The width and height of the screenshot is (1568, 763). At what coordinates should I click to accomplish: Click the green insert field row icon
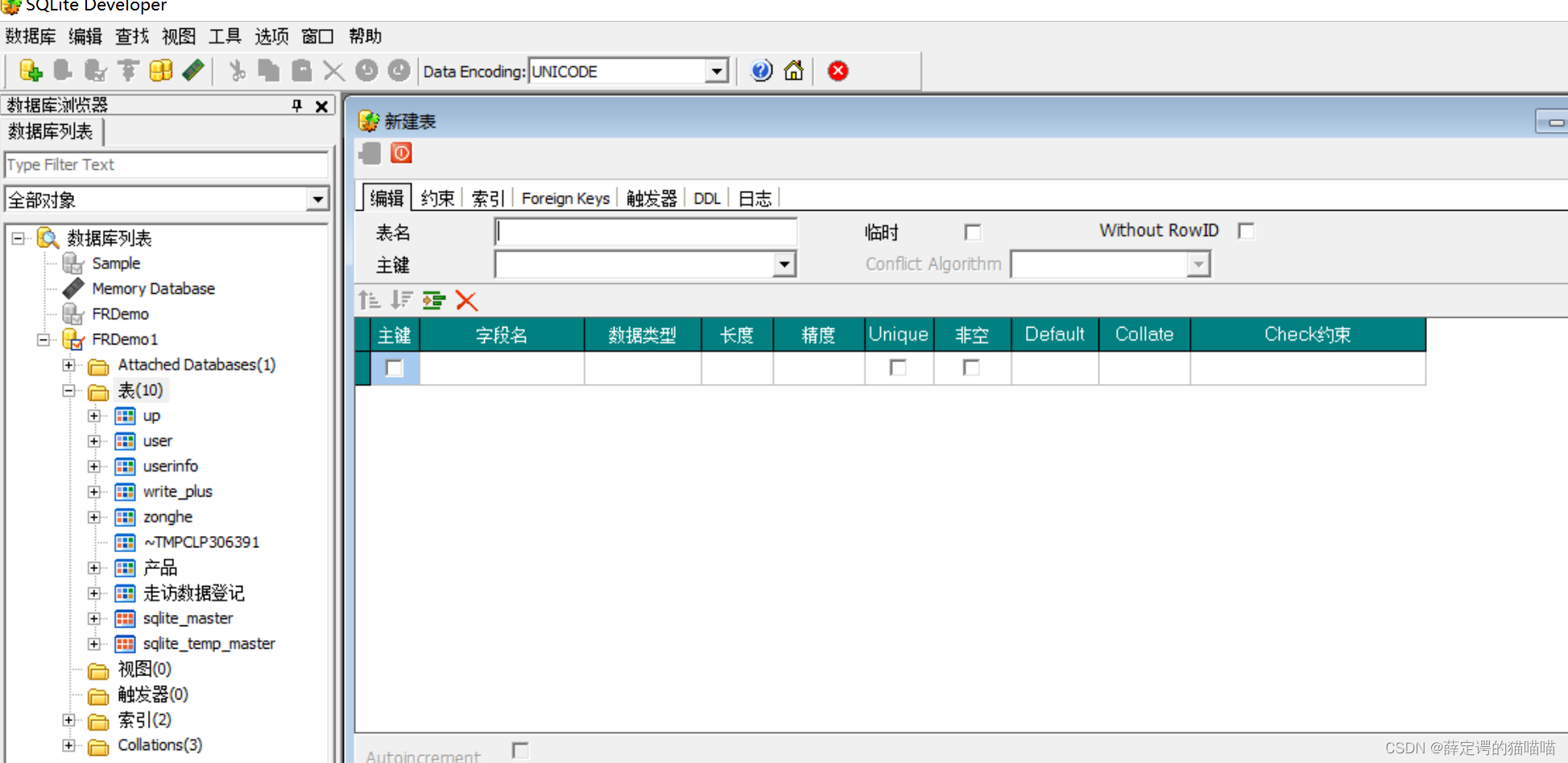pyautogui.click(x=434, y=300)
